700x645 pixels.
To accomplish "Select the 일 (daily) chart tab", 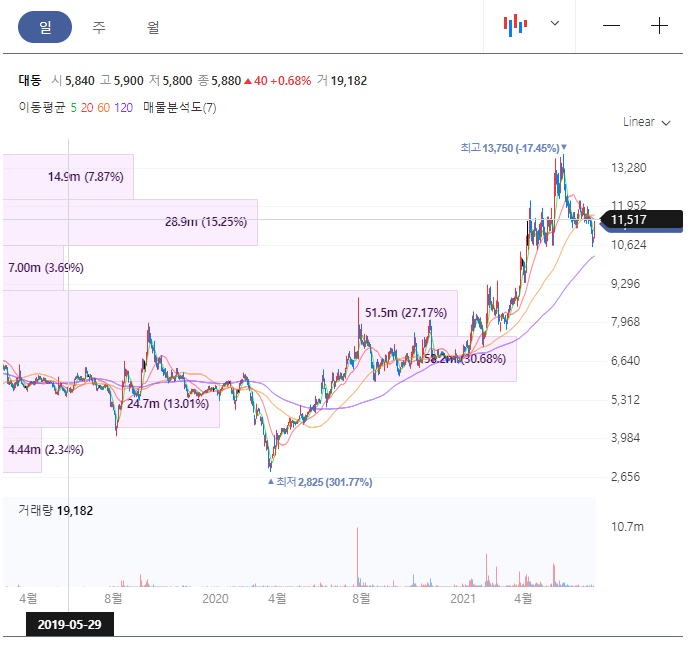I will (x=45, y=27).
